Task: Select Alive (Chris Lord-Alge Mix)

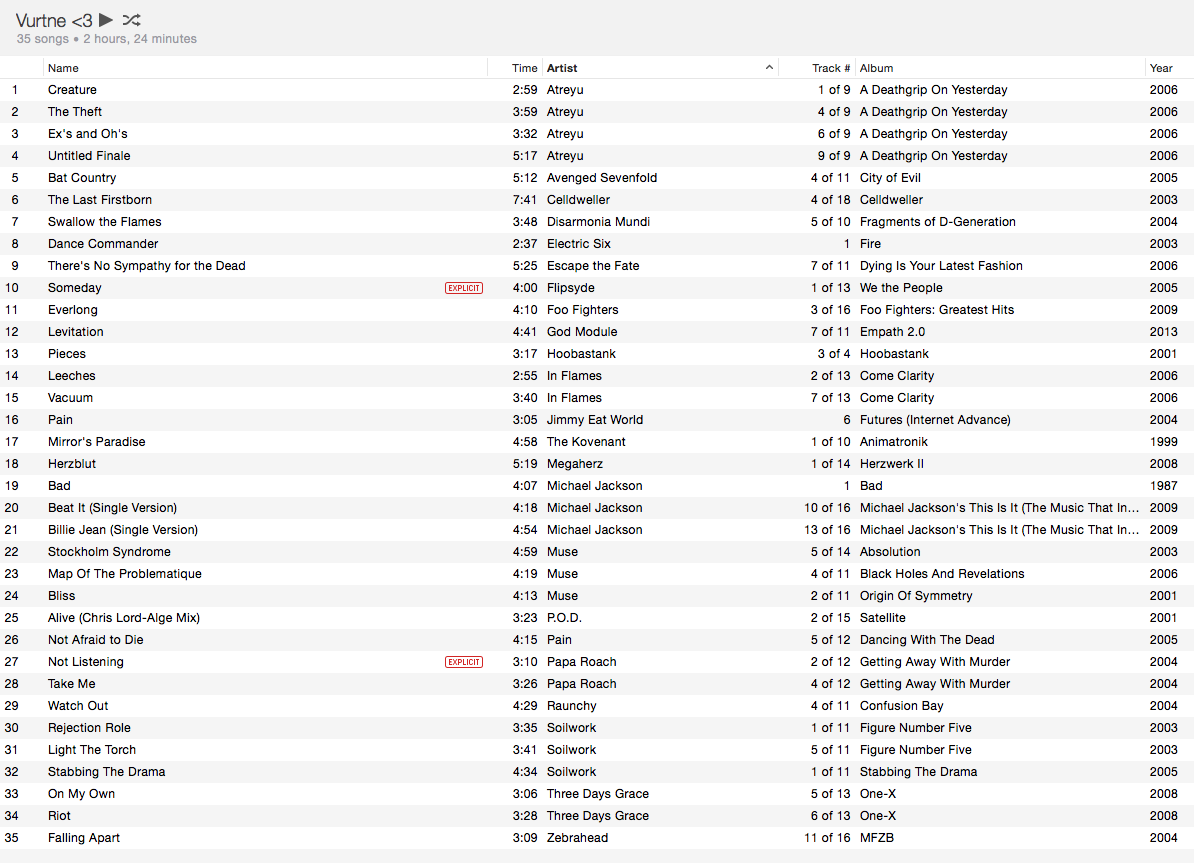Action: click(124, 618)
